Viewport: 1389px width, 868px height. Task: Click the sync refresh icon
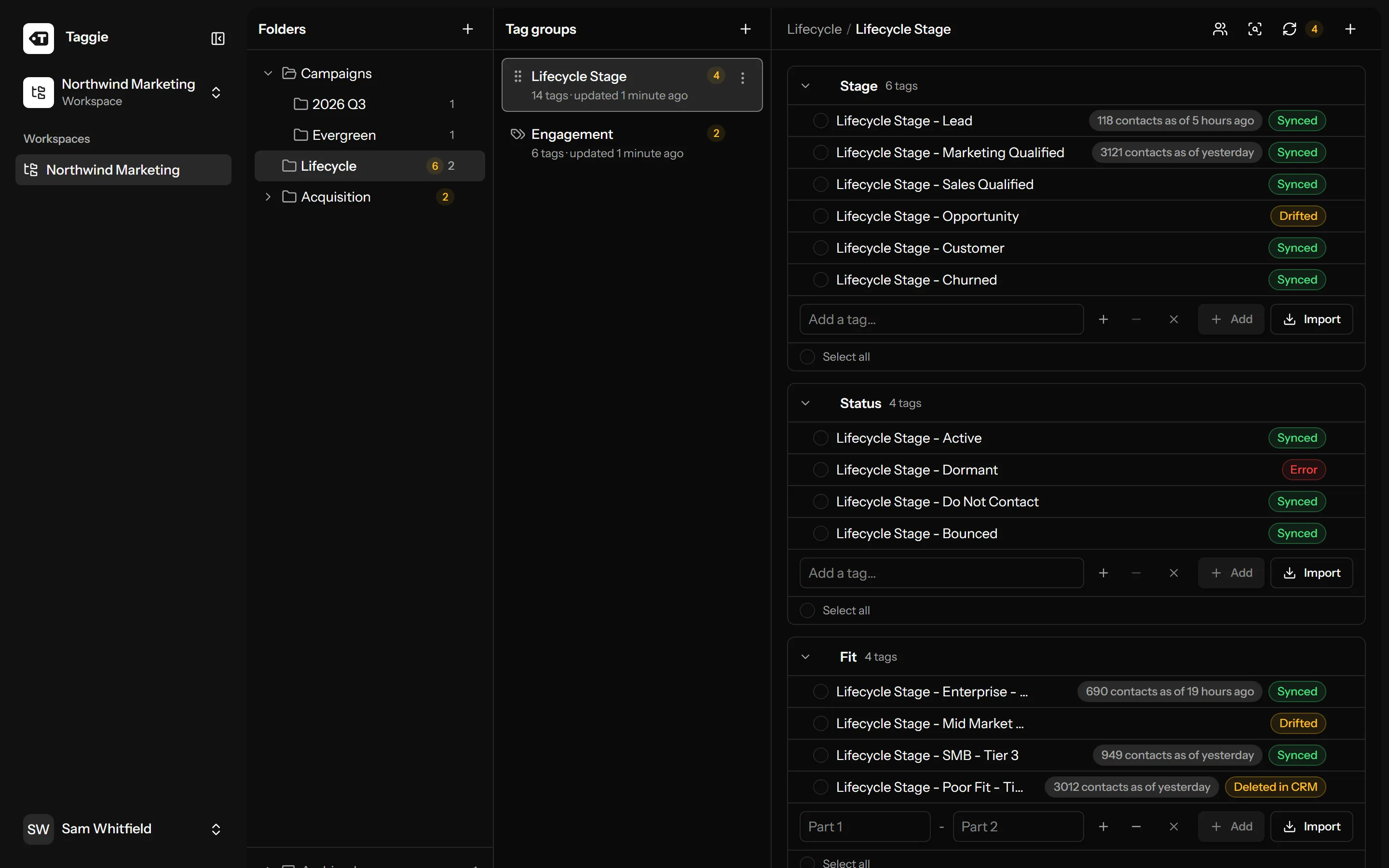pos(1289,29)
